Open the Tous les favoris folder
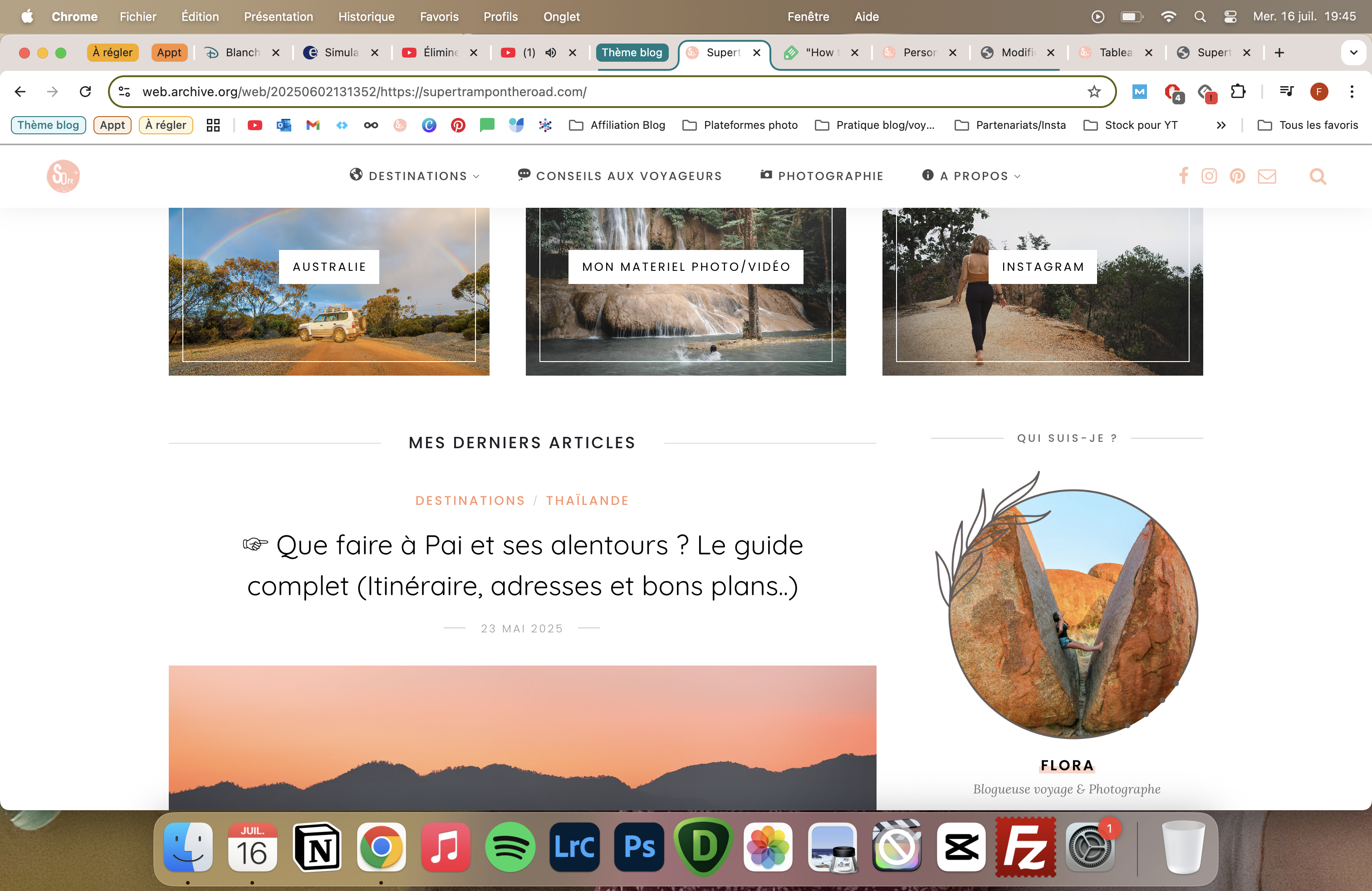Viewport: 1372px width, 891px height. click(1308, 125)
